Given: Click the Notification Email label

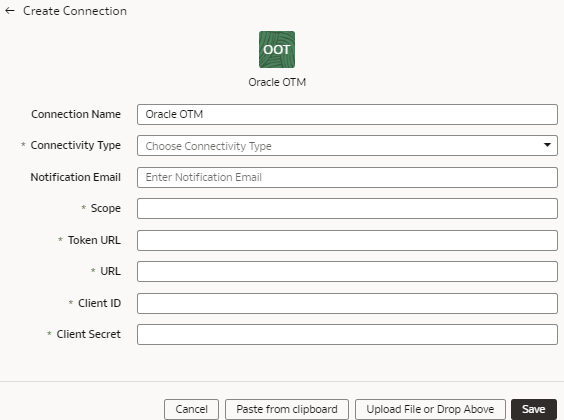Looking at the screenshot, I should click(76, 177).
